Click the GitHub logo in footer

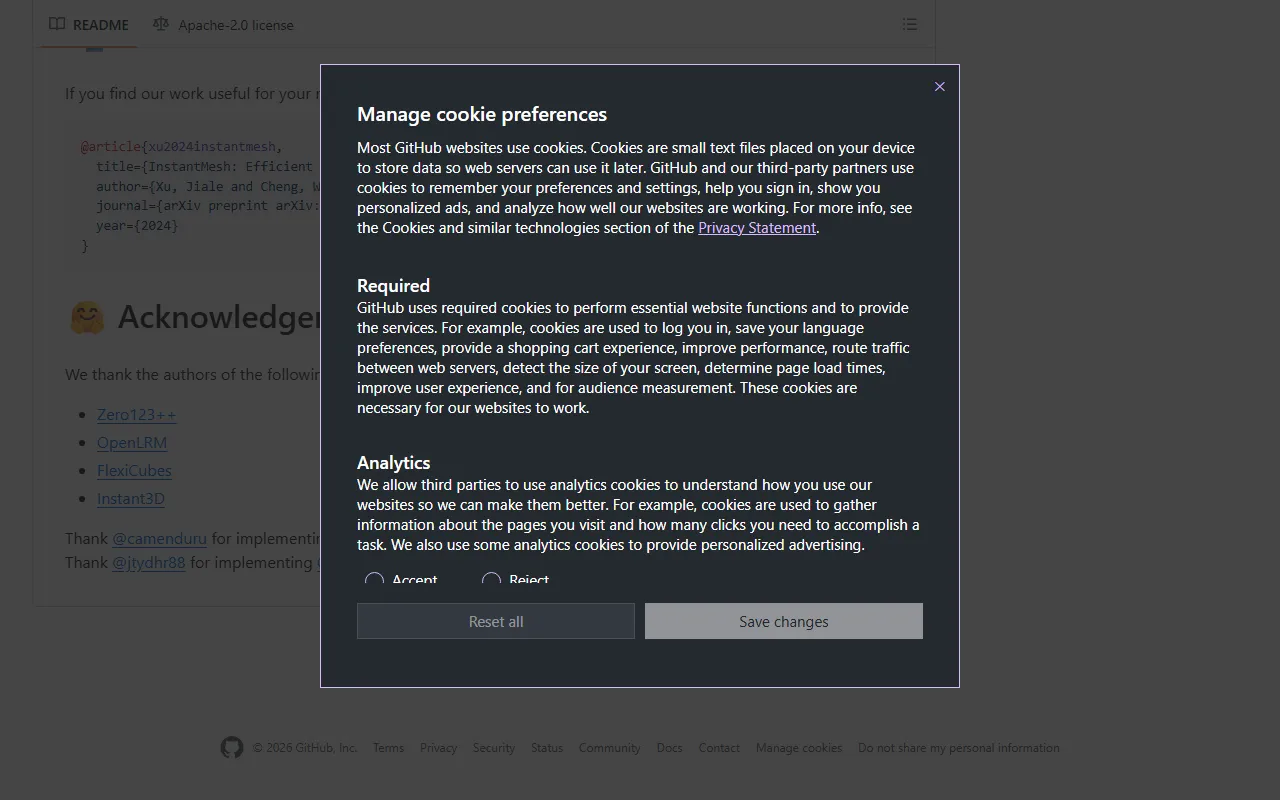click(x=232, y=748)
